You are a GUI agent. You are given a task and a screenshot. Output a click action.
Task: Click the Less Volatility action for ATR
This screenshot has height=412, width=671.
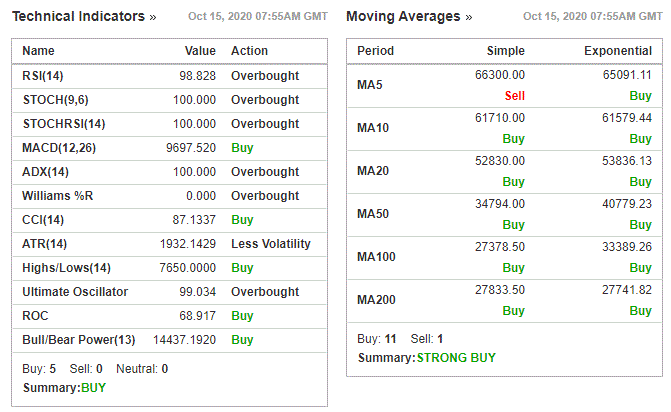[x=271, y=243]
